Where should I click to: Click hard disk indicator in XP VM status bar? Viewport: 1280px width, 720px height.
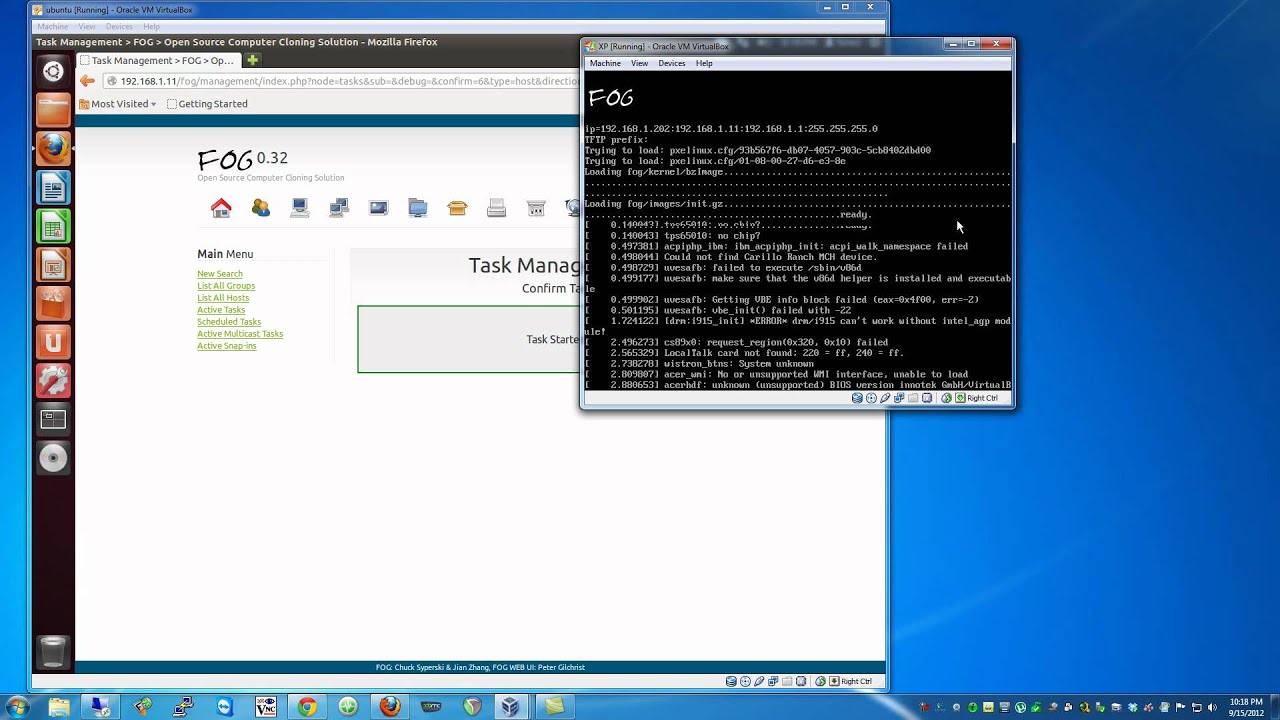[857, 398]
